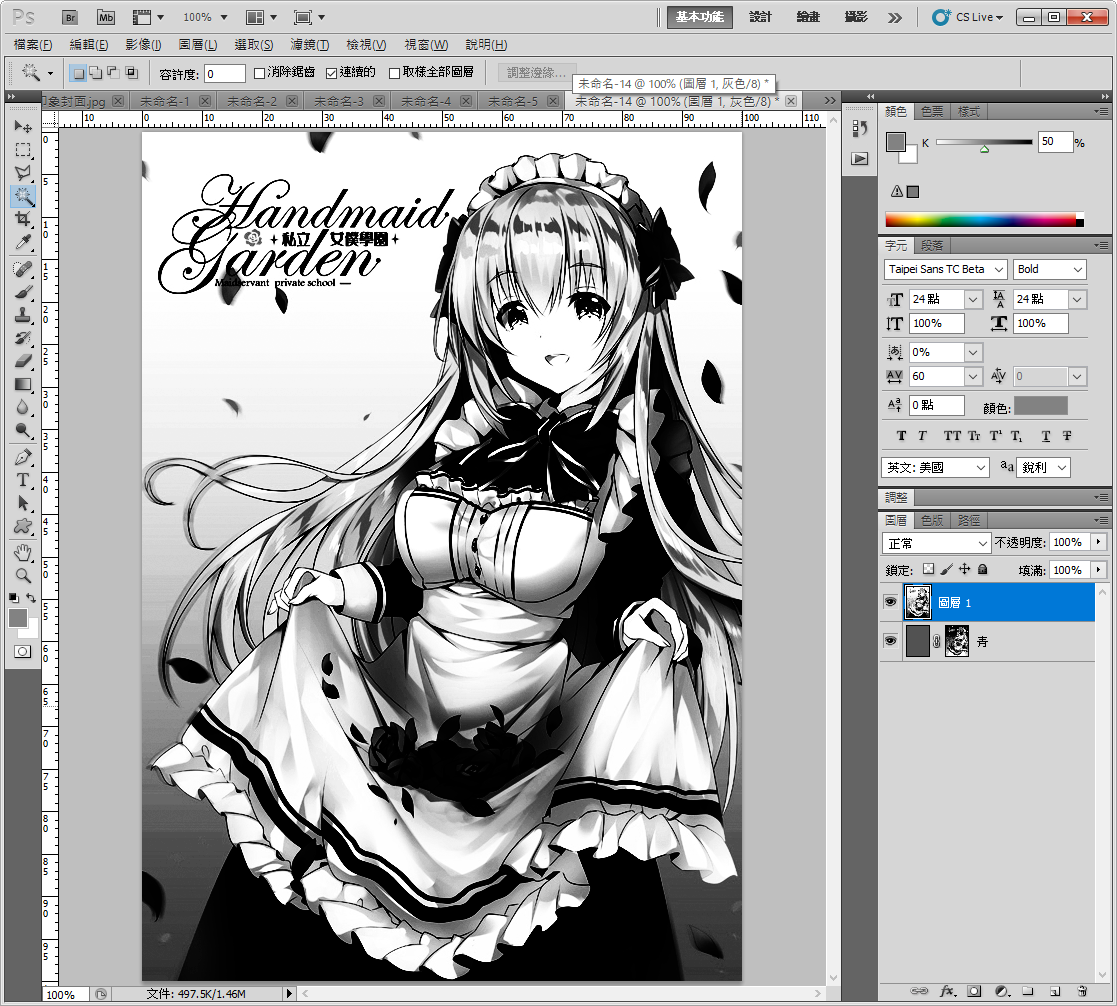Image resolution: width=1117 pixels, height=1006 pixels.
Task: Select the Type tool in toolbox
Action: 23,480
